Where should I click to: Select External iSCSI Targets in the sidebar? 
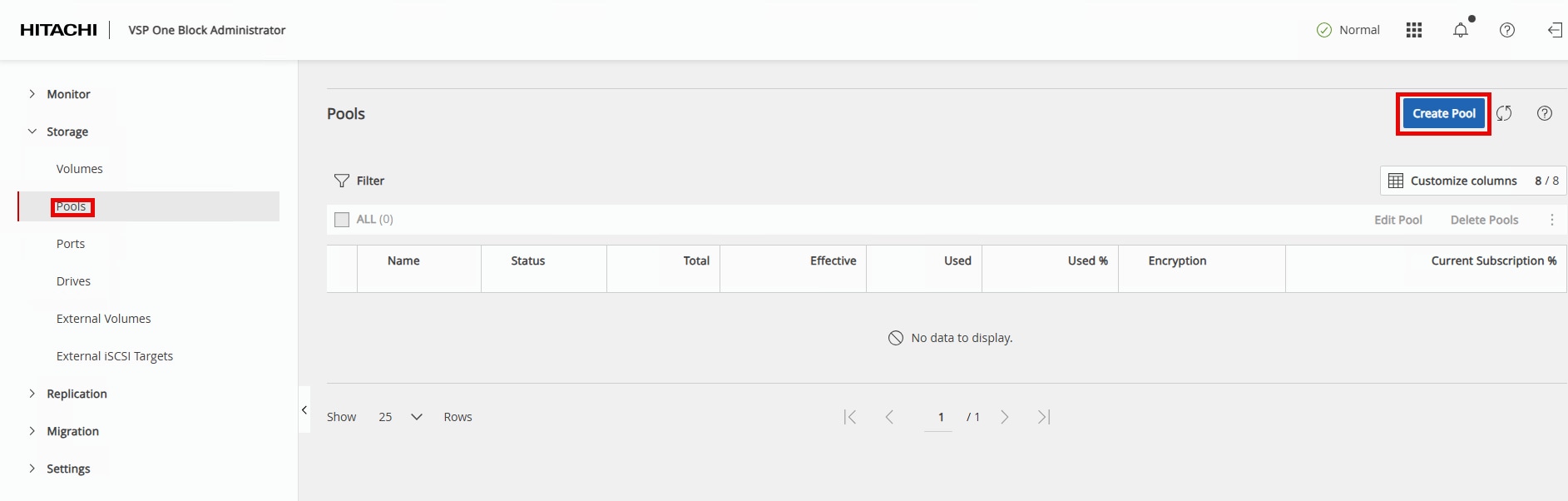point(114,355)
